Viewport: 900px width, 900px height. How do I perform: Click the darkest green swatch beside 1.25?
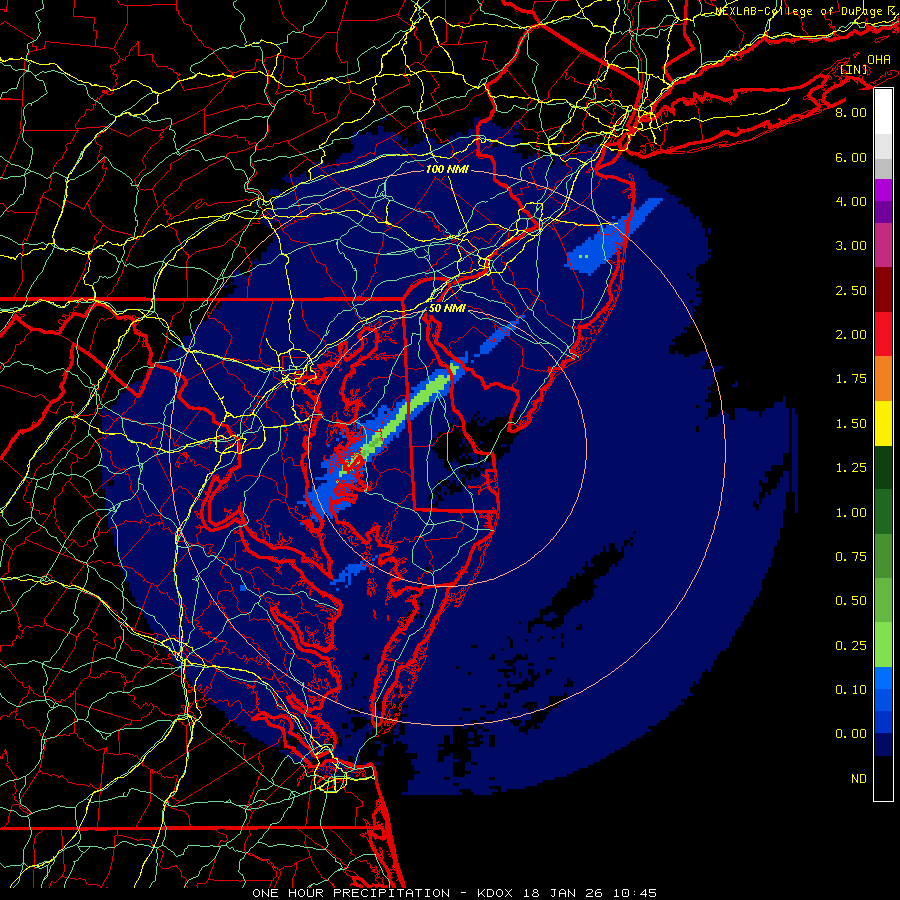coord(883,467)
